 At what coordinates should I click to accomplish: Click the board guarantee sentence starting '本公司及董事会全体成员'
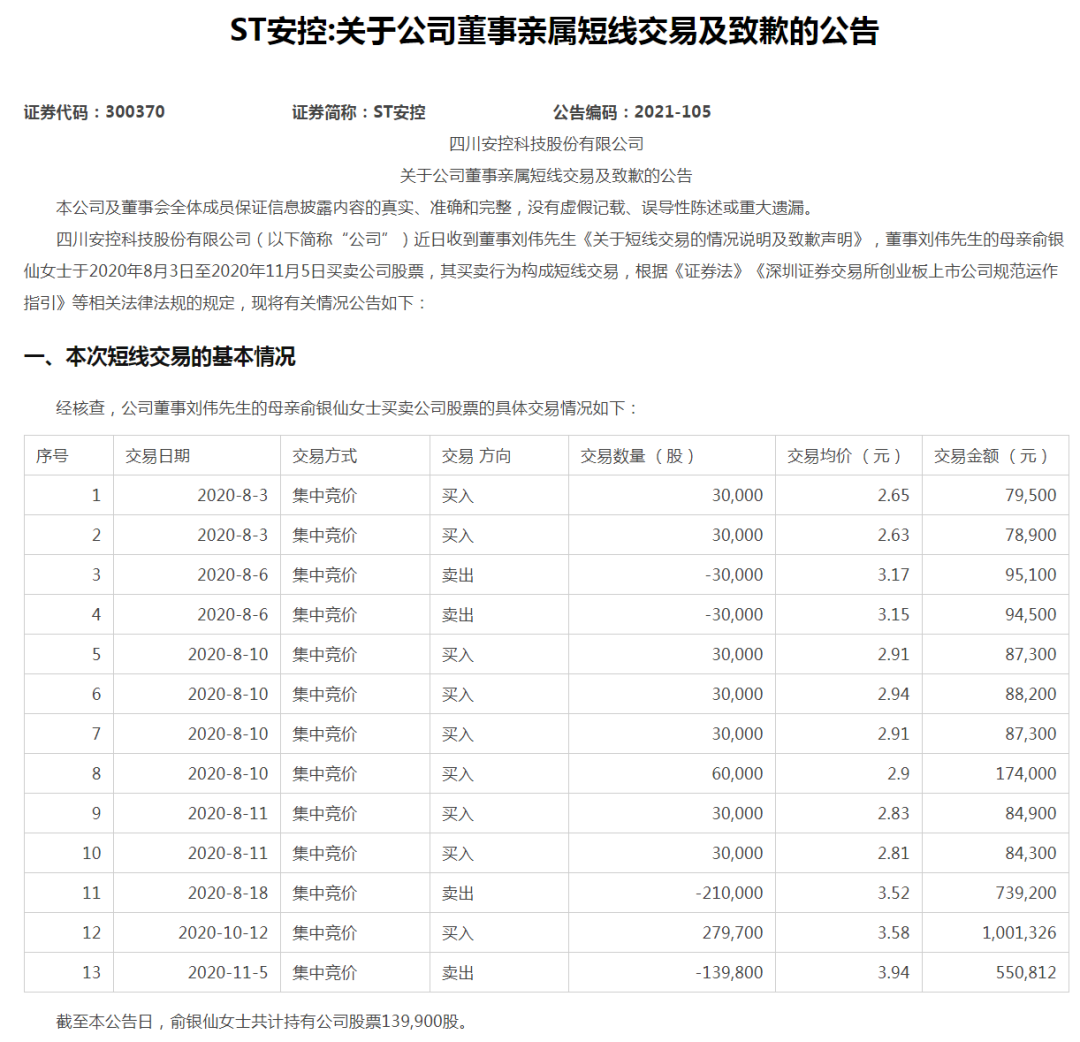click(435, 207)
